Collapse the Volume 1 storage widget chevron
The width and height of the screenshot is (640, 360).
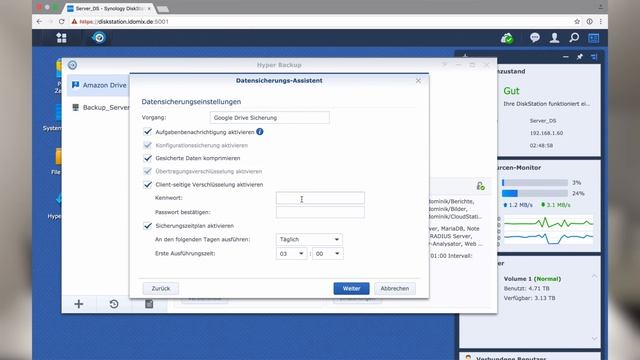click(x=594, y=276)
